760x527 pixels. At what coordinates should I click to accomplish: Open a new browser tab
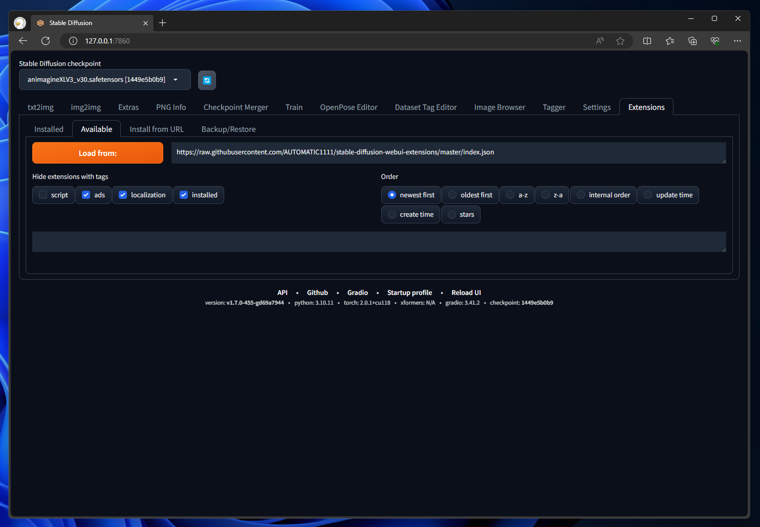click(162, 23)
